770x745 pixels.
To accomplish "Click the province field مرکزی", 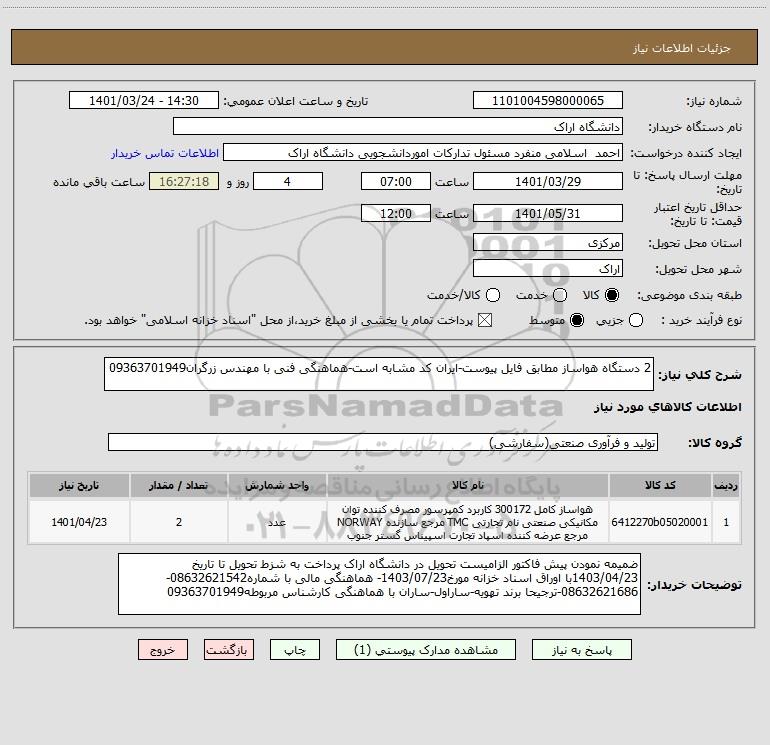I will pos(548,243).
